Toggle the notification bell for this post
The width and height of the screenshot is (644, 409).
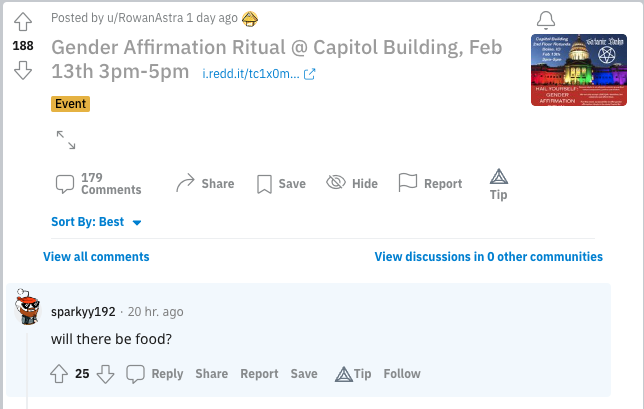546,20
